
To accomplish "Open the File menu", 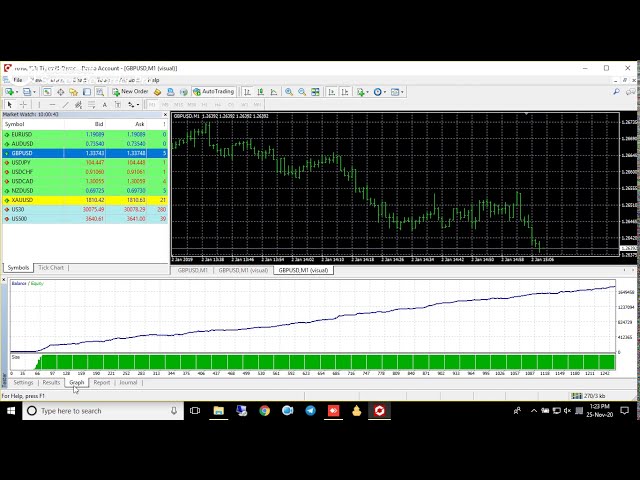I will click(18, 80).
